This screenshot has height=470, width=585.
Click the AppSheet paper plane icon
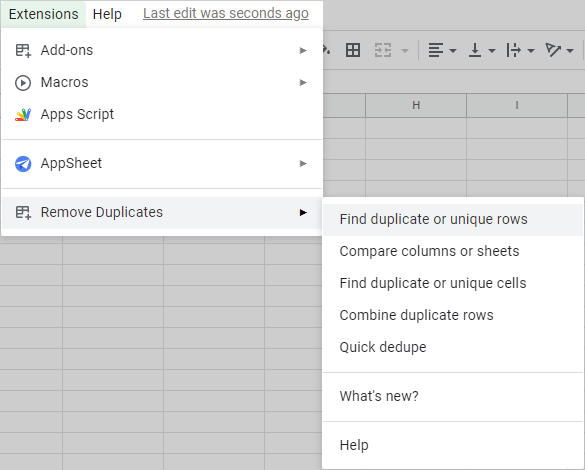[x=23, y=164]
